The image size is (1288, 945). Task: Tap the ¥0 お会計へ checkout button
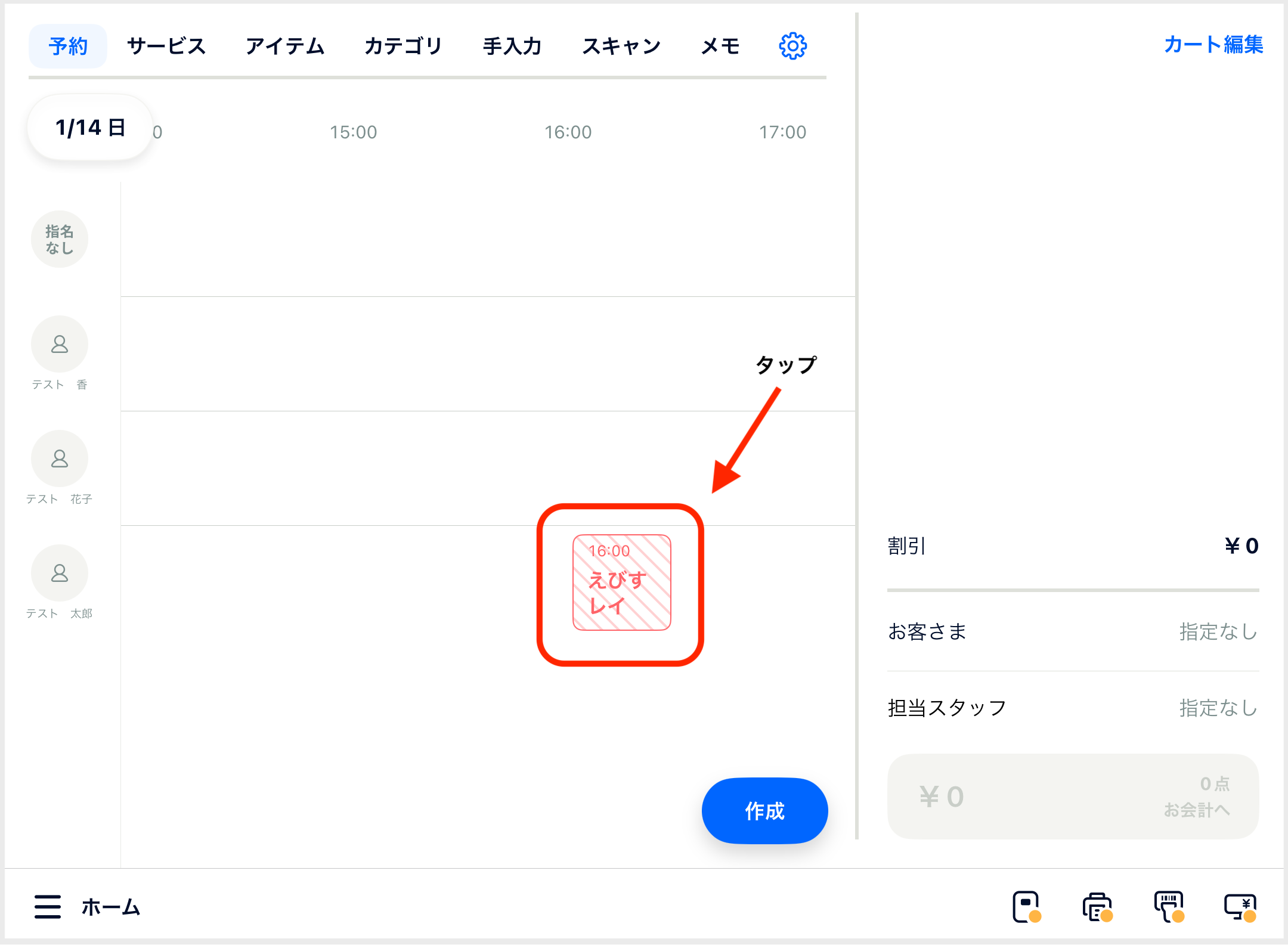[x=1073, y=797]
